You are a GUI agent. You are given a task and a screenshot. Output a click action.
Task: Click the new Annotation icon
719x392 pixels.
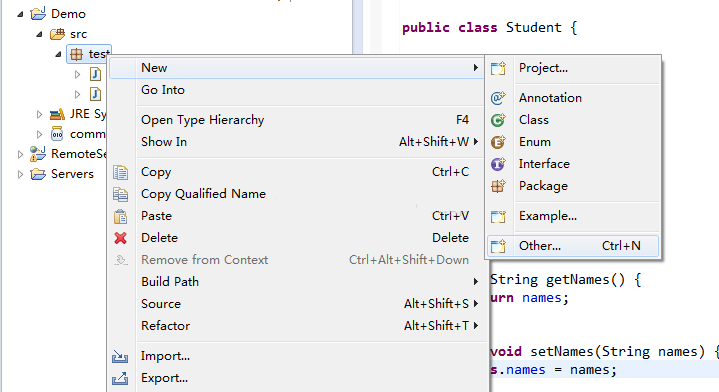pos(498,98)
